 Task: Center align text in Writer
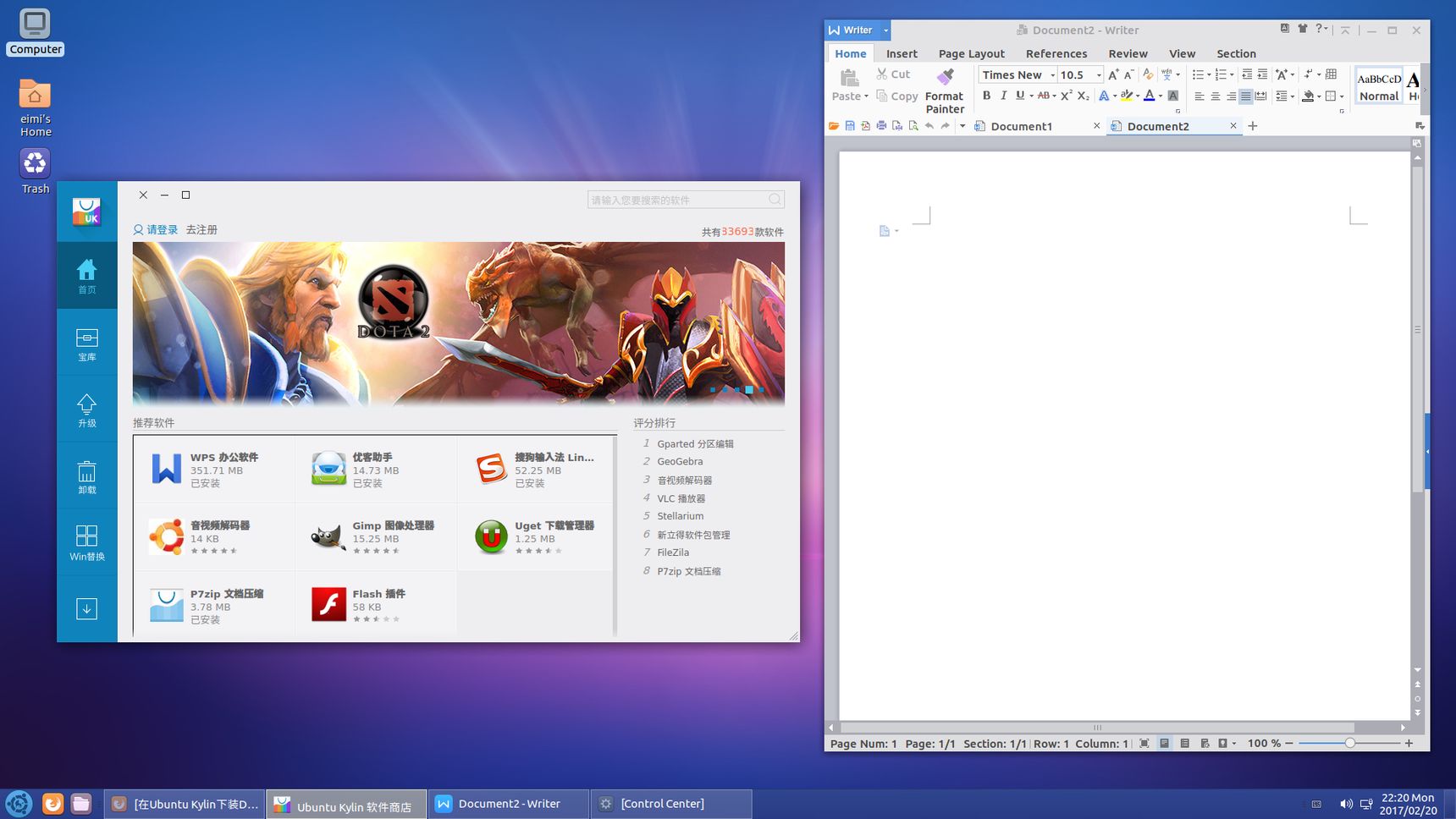click(x=1215, y=96)
